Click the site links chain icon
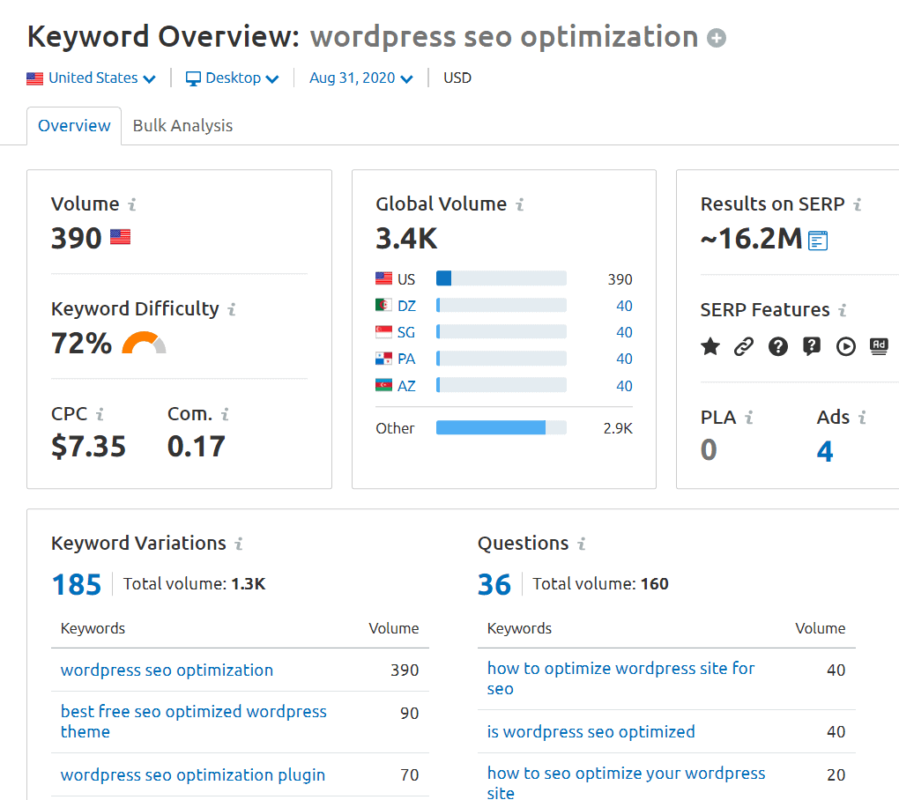 pos(744,346)
